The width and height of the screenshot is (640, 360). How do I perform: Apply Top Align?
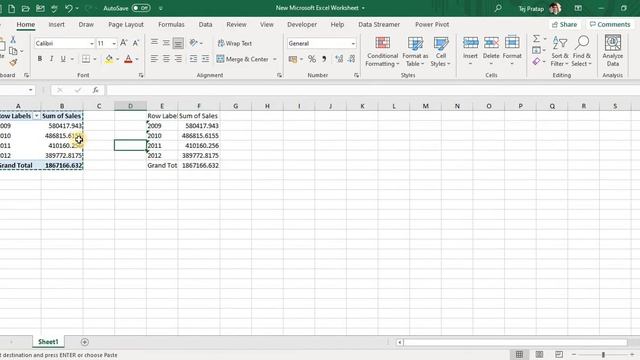[x=154, y=42]
